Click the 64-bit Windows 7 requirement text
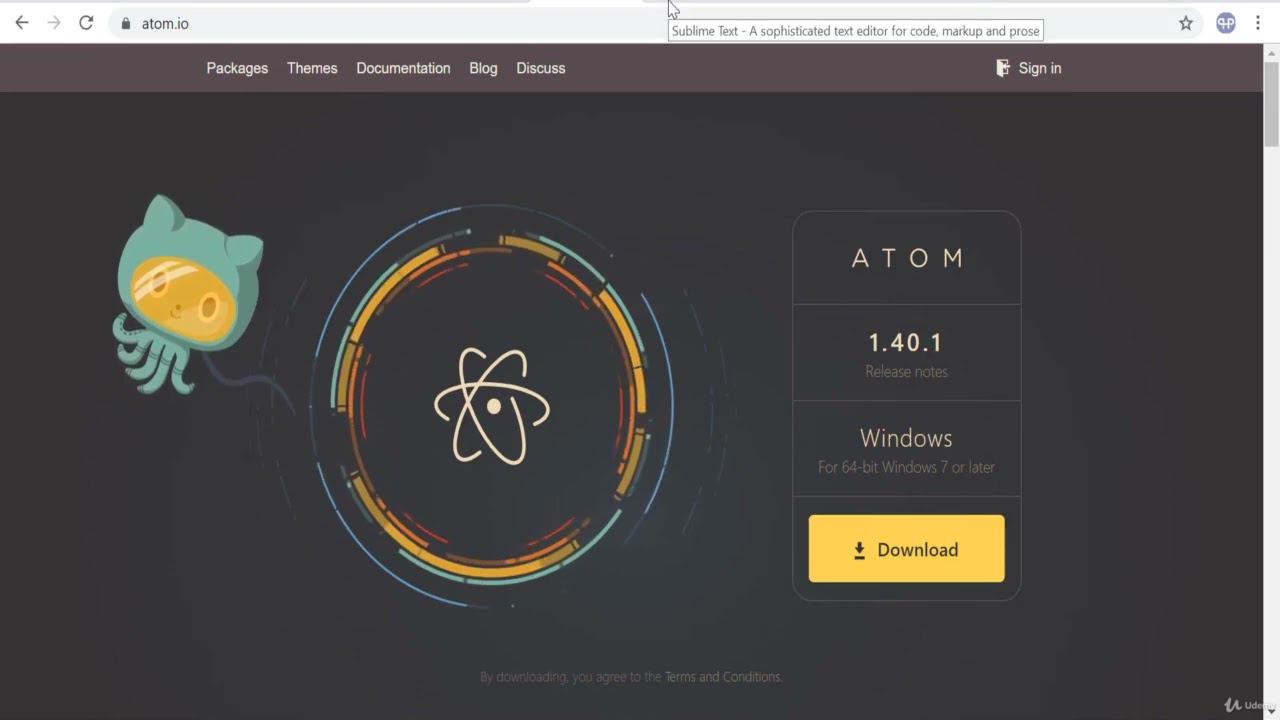Screen dimensions: 1280x720 [906, 467]
